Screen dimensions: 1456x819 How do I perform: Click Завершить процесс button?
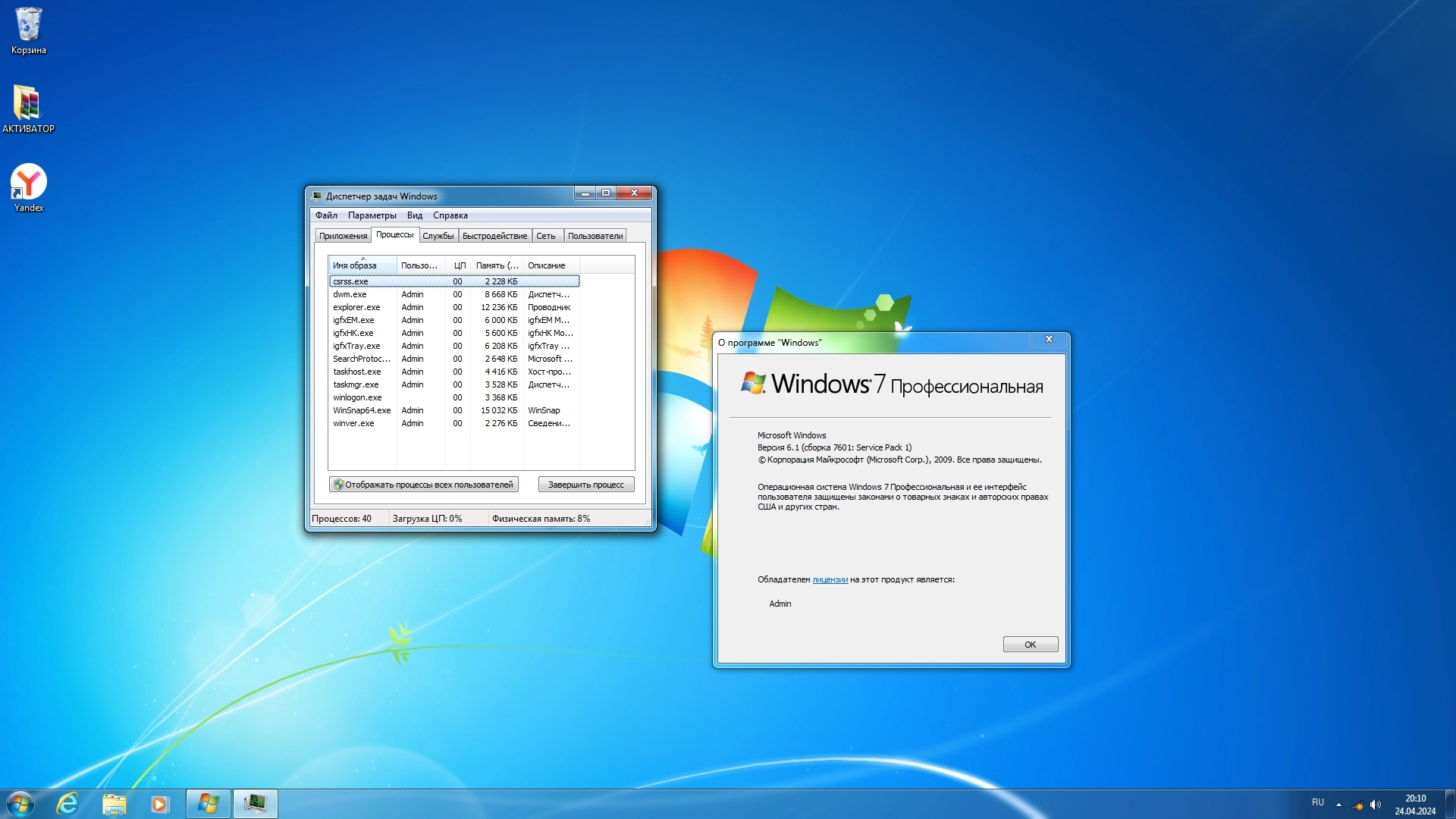tap(585, 485)
